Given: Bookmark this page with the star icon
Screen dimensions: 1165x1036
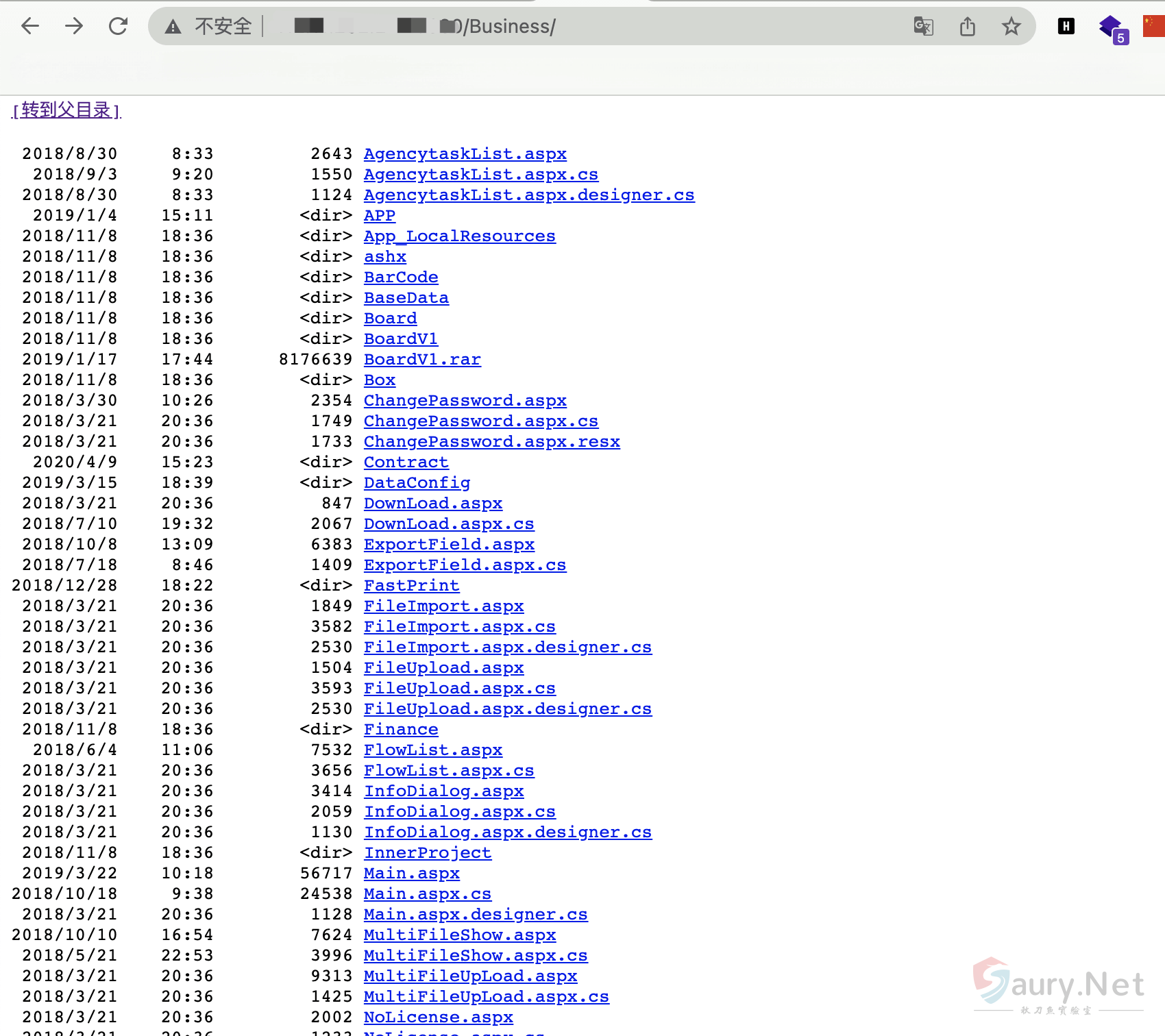Looking at the screenshot, I should (x=1011, y=27).
